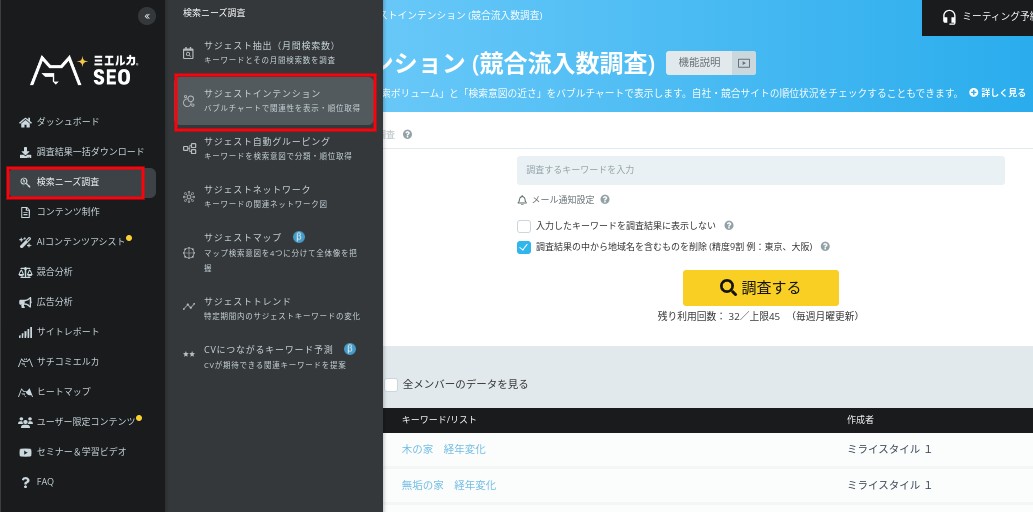Click the サジェストネットワーク icon
This screenshot has height=512, width=1033.
(189, 197)
